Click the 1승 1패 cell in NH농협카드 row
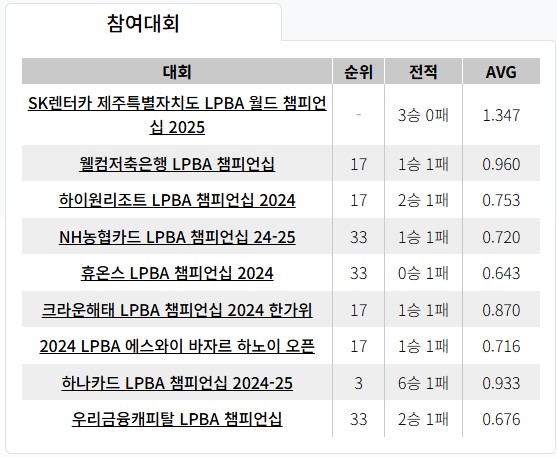557x457 pixels. pyautogui.click(x=423, y=237)
